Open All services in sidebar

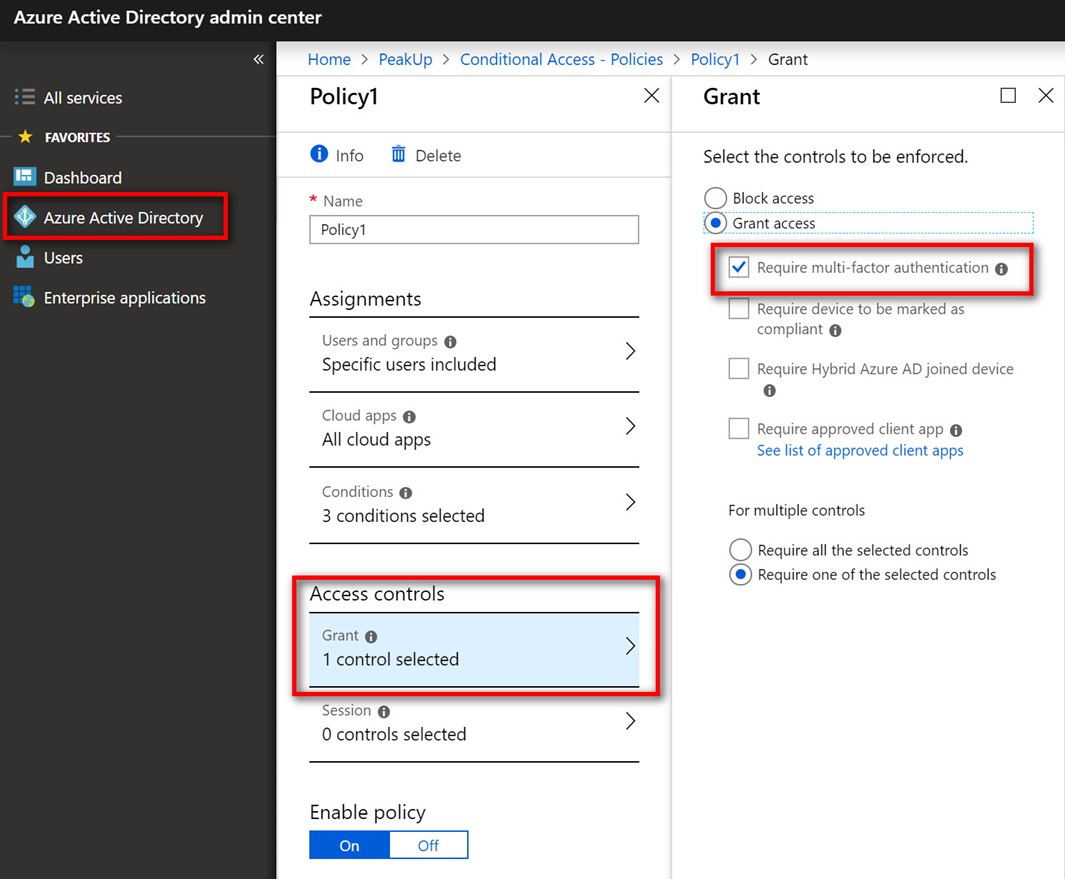[83, 98]
